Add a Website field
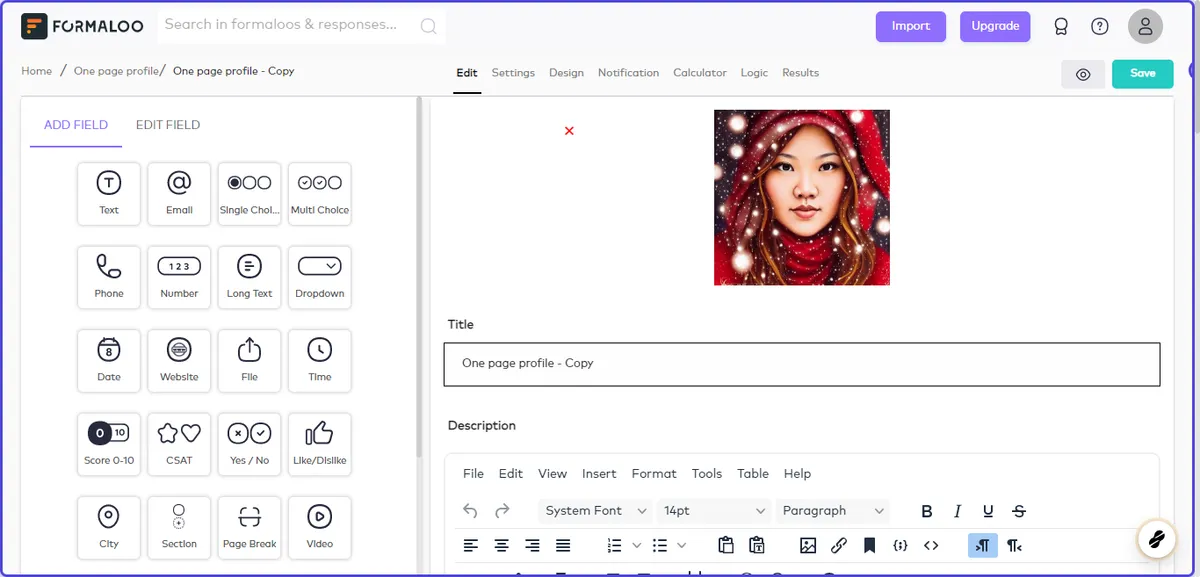Image resolution: width=1200 pixels, height=577 pixels. (179, 361)
